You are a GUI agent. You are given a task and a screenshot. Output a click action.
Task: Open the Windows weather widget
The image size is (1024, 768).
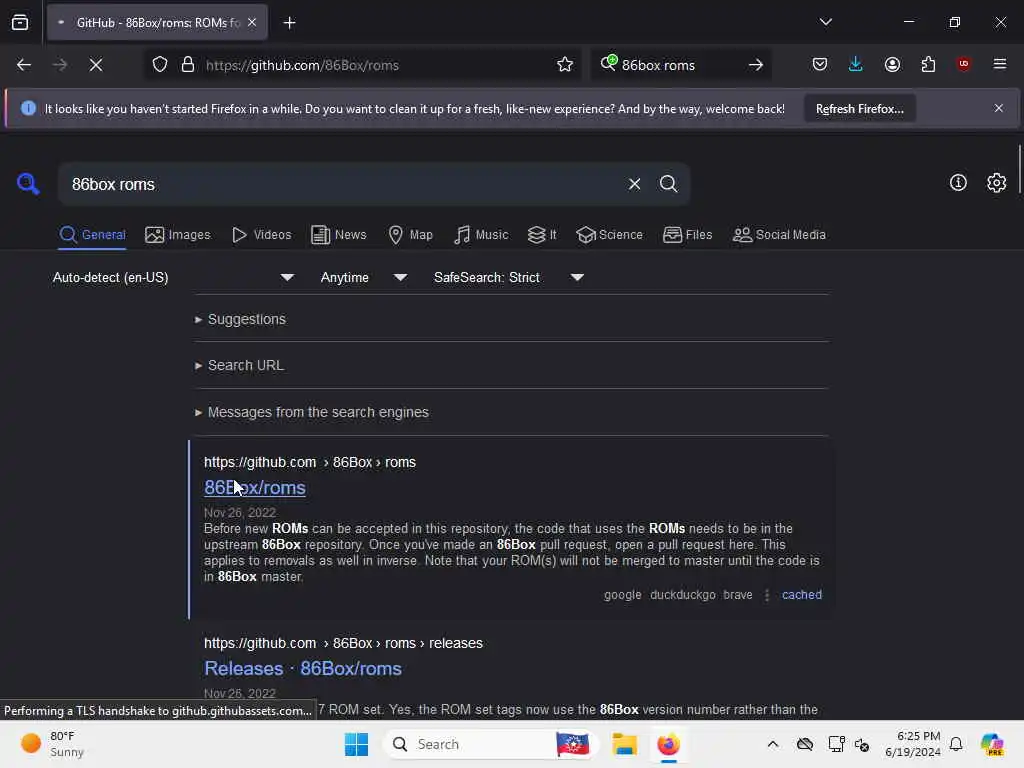[52, 744]
